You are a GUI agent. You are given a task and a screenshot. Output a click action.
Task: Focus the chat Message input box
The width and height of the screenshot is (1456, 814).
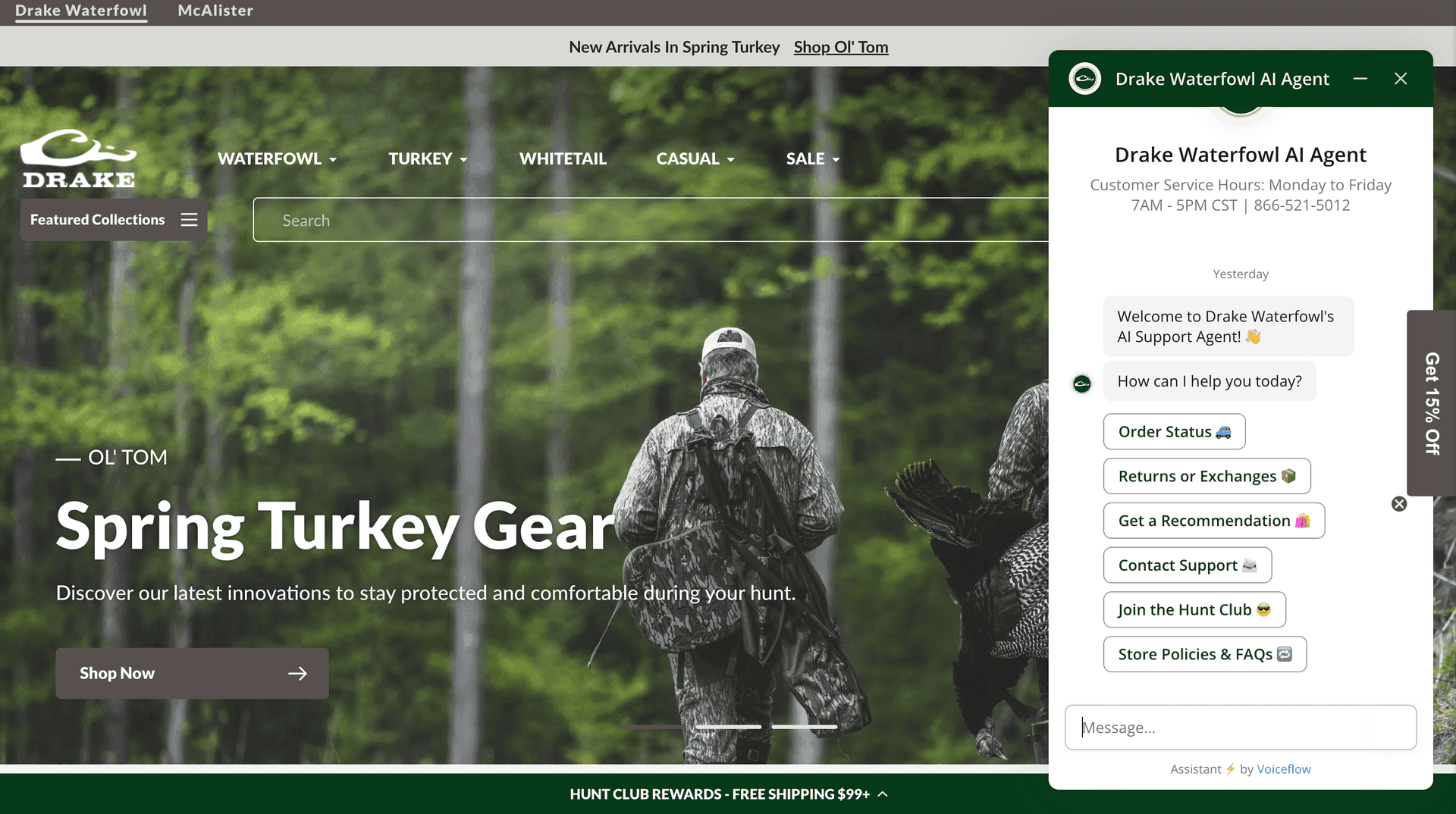point(1240,728)
